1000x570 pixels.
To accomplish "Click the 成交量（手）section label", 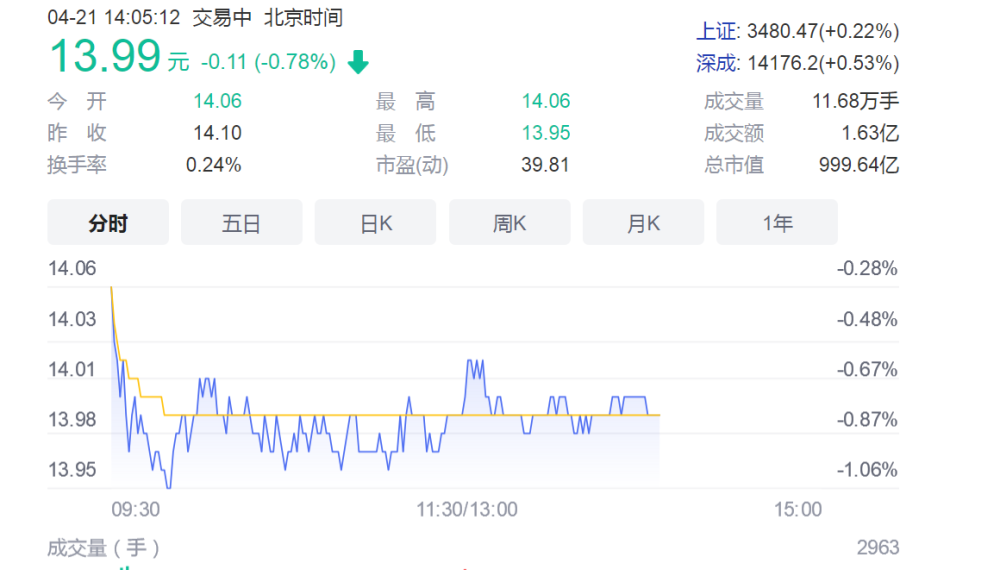I will tap(103, 548).
